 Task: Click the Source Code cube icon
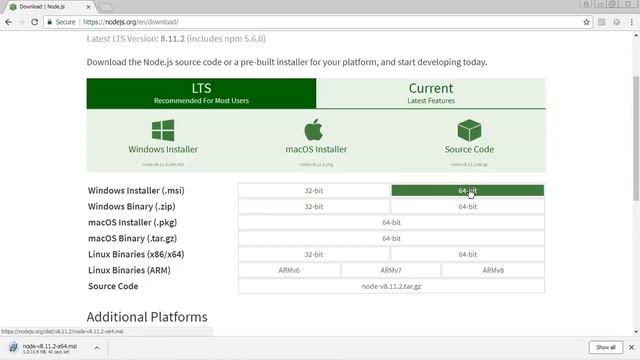pyautogui.click(x=469, y=130)
